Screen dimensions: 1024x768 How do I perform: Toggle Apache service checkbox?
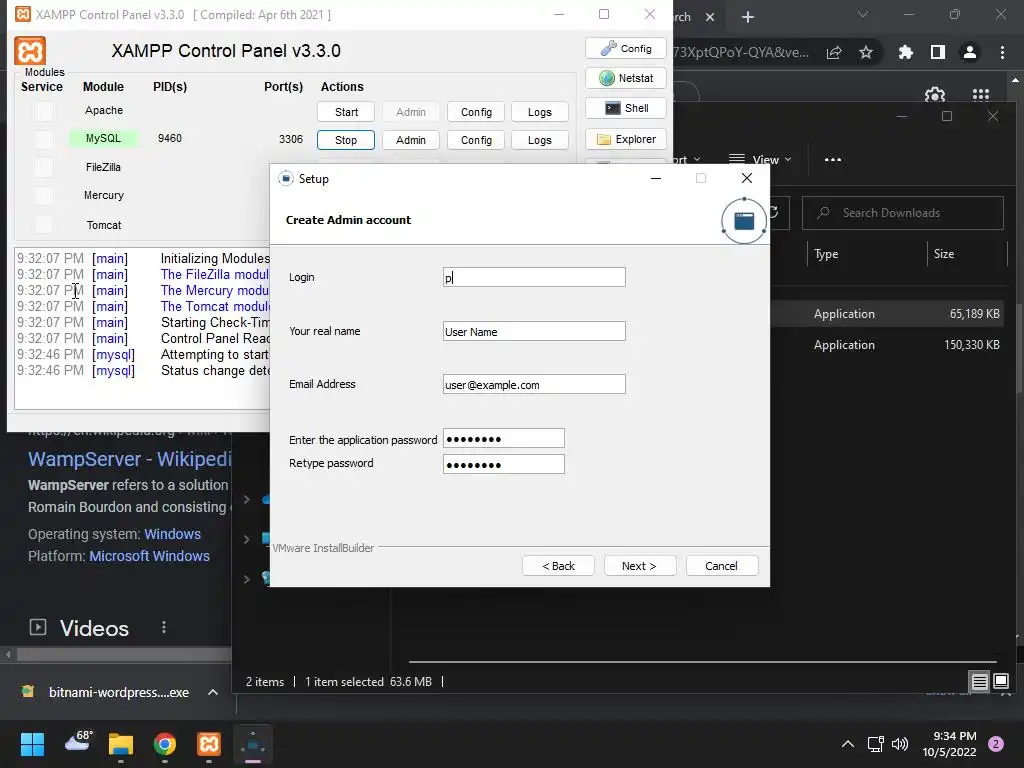click(44, 112)
